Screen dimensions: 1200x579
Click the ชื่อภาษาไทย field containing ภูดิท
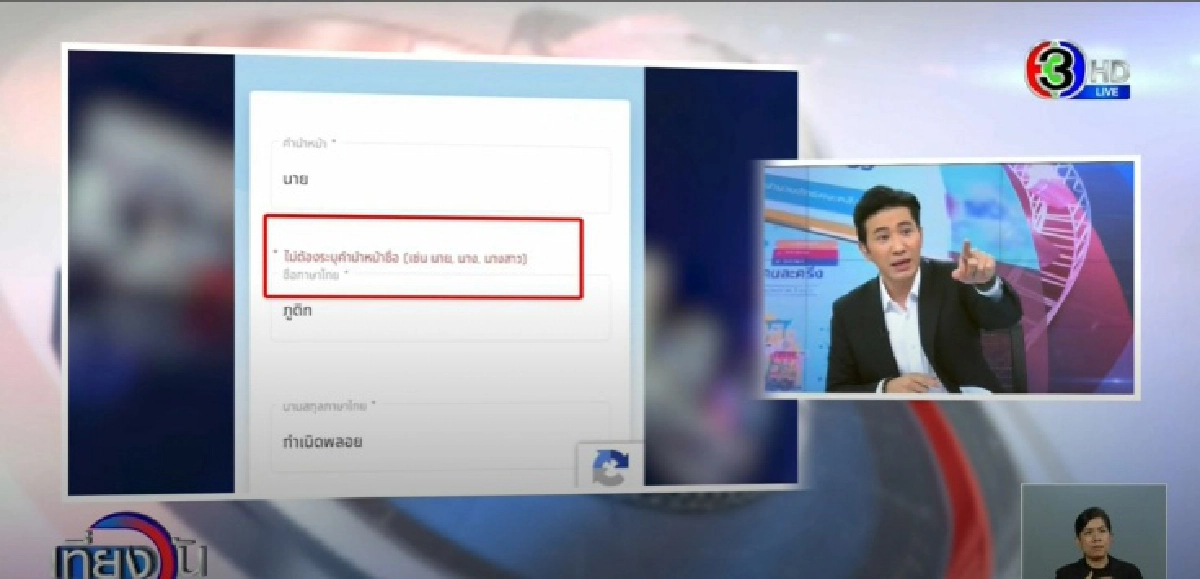point(440,307)
